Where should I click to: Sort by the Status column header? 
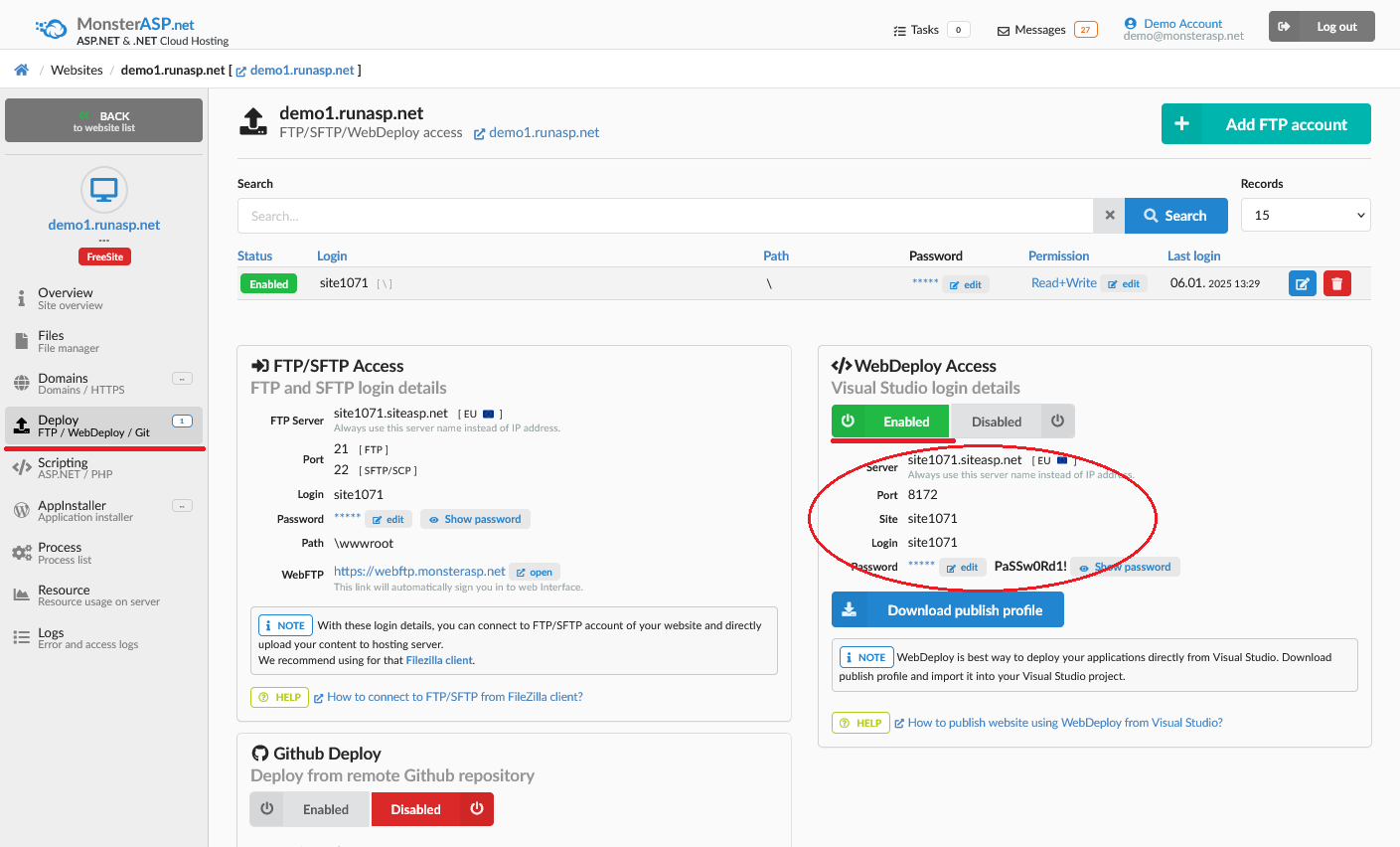click(x=254, y=255)
